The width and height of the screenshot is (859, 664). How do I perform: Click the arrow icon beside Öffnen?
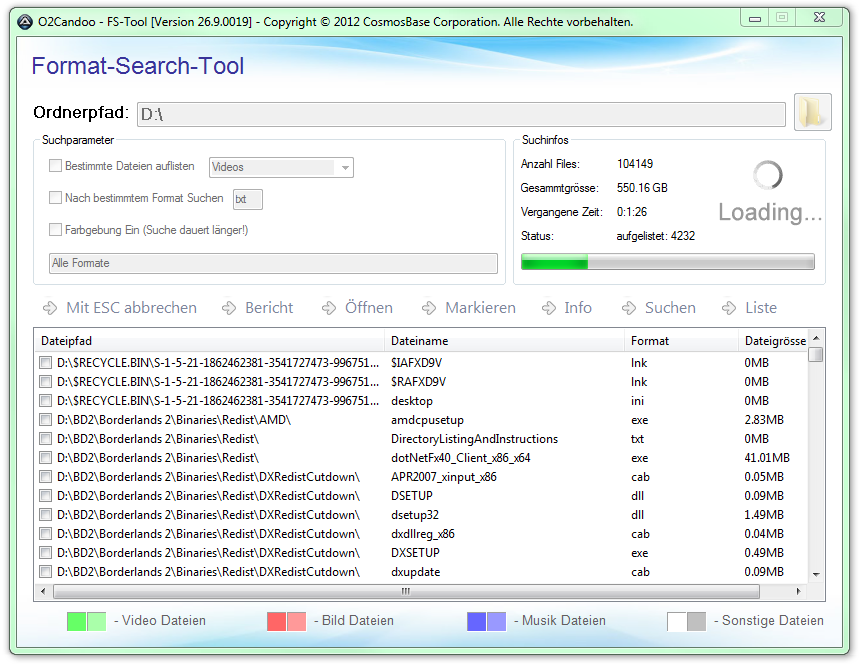click(329, 308)
